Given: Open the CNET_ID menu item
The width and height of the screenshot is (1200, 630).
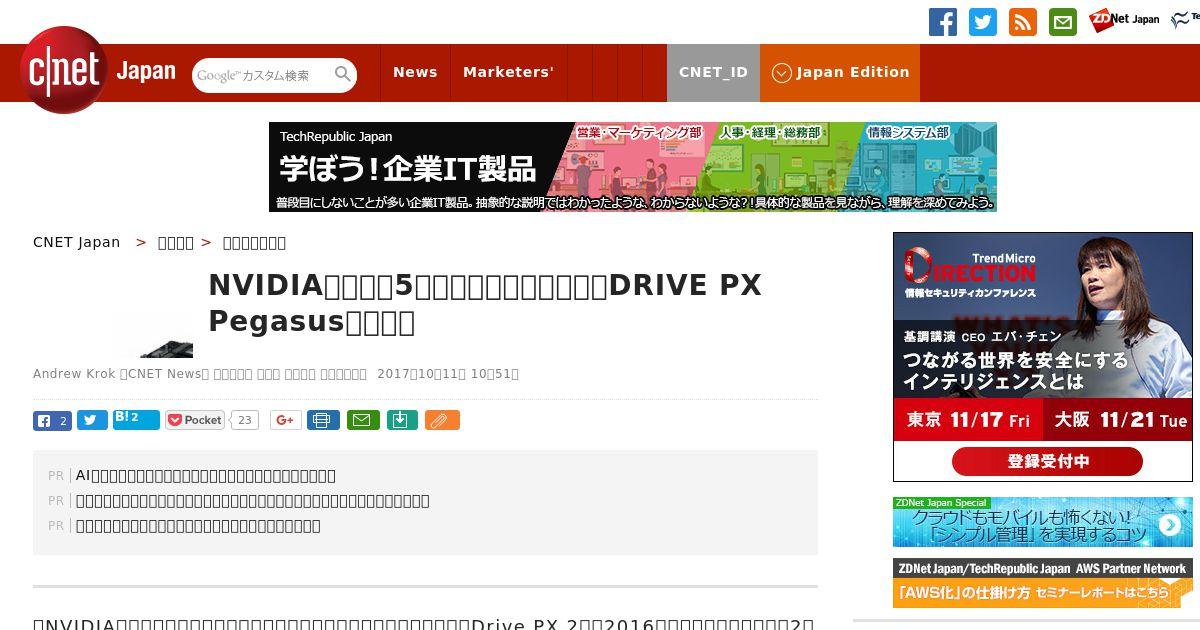Looking at the screenshot, I should point(713,72).
